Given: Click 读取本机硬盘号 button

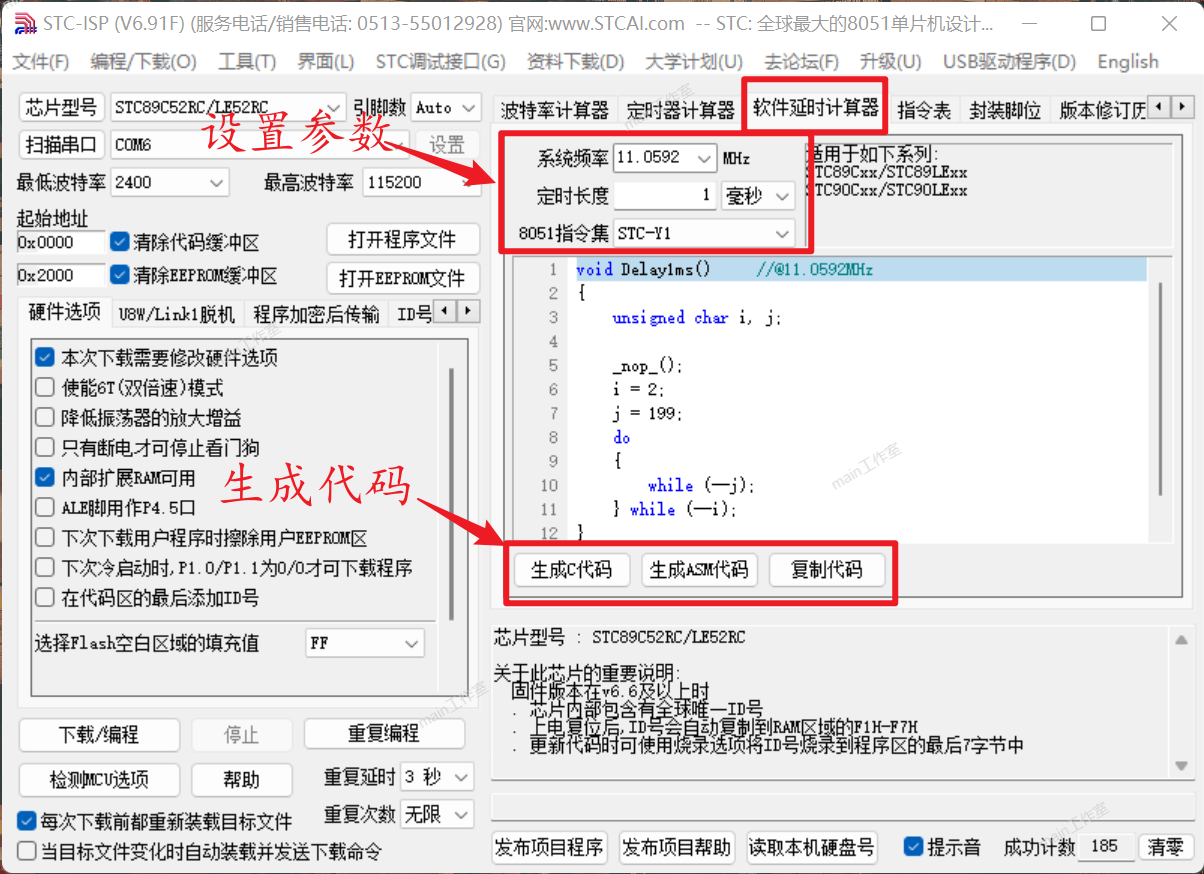Looking at the screenshot, I should [811, 848].
